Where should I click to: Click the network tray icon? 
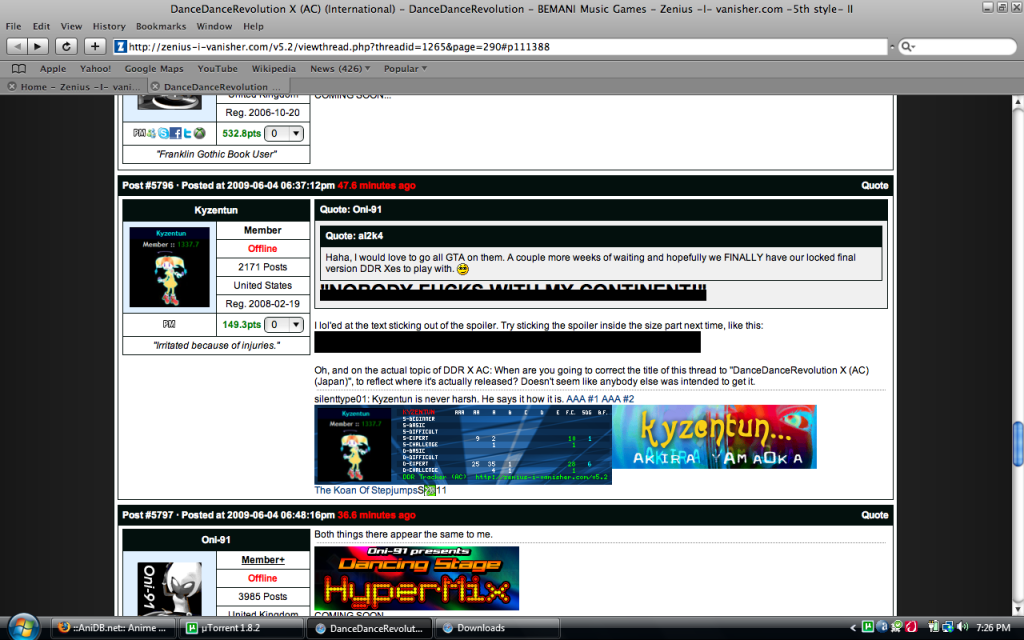tap(948, 627)
